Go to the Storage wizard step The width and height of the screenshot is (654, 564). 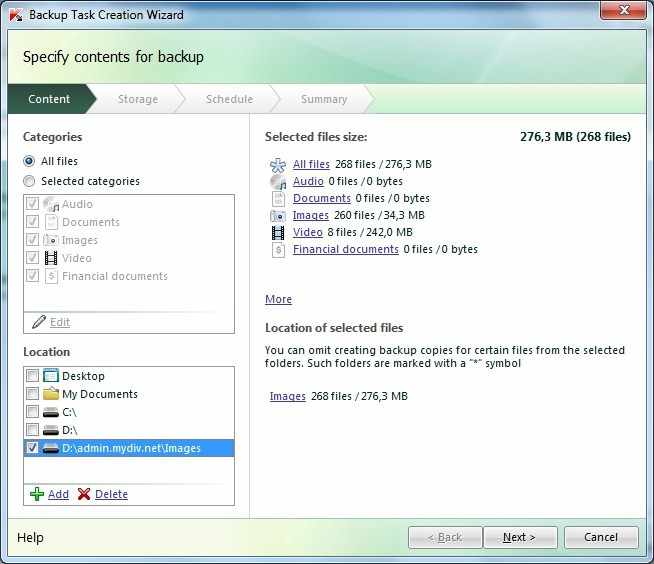(x=138, y=99)
